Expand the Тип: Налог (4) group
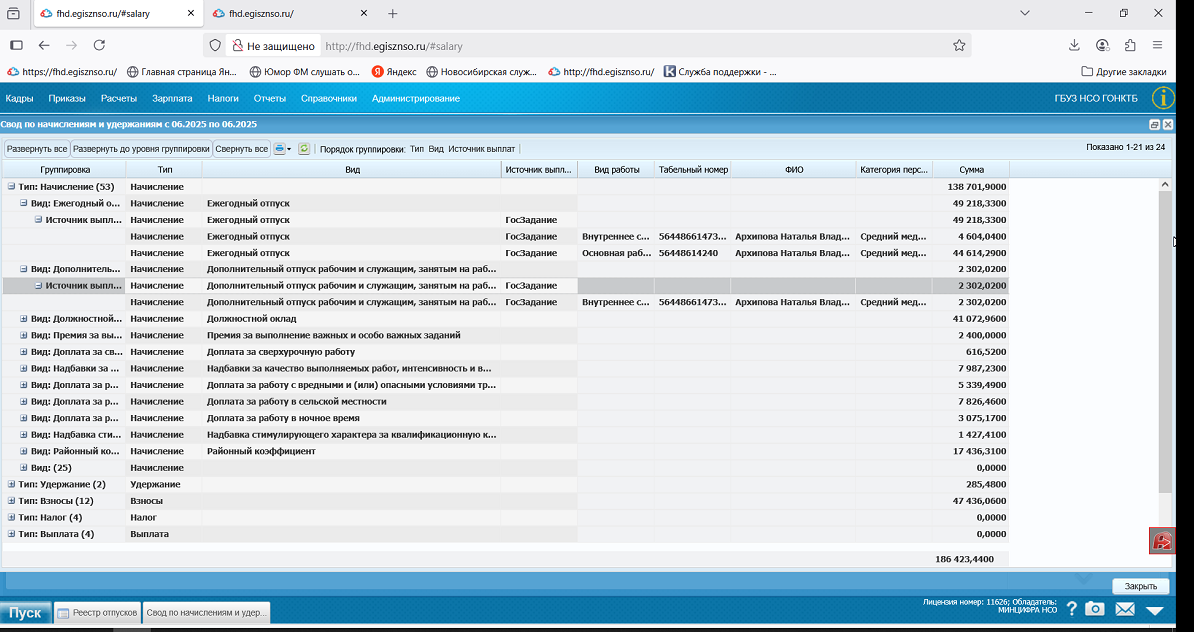 11,517
